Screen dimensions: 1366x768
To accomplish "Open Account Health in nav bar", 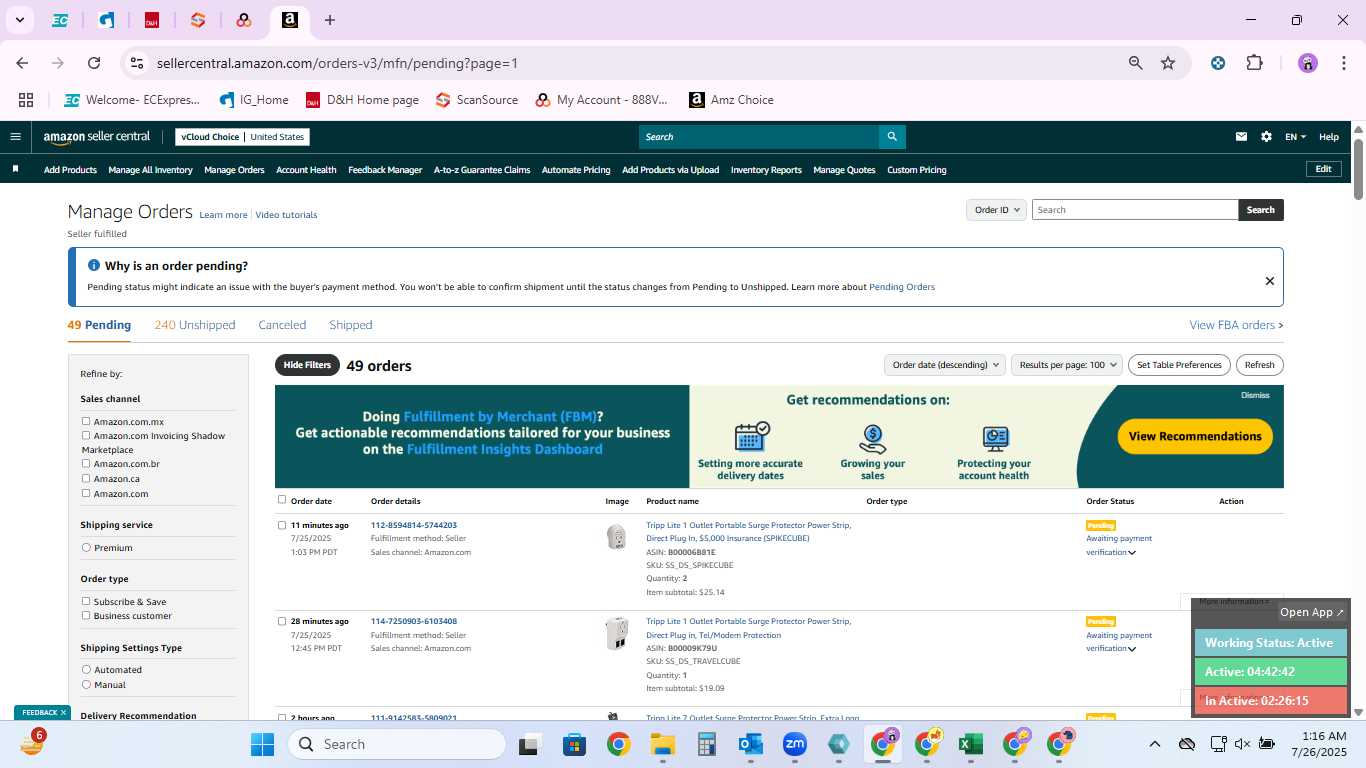I will pos(306,170).
